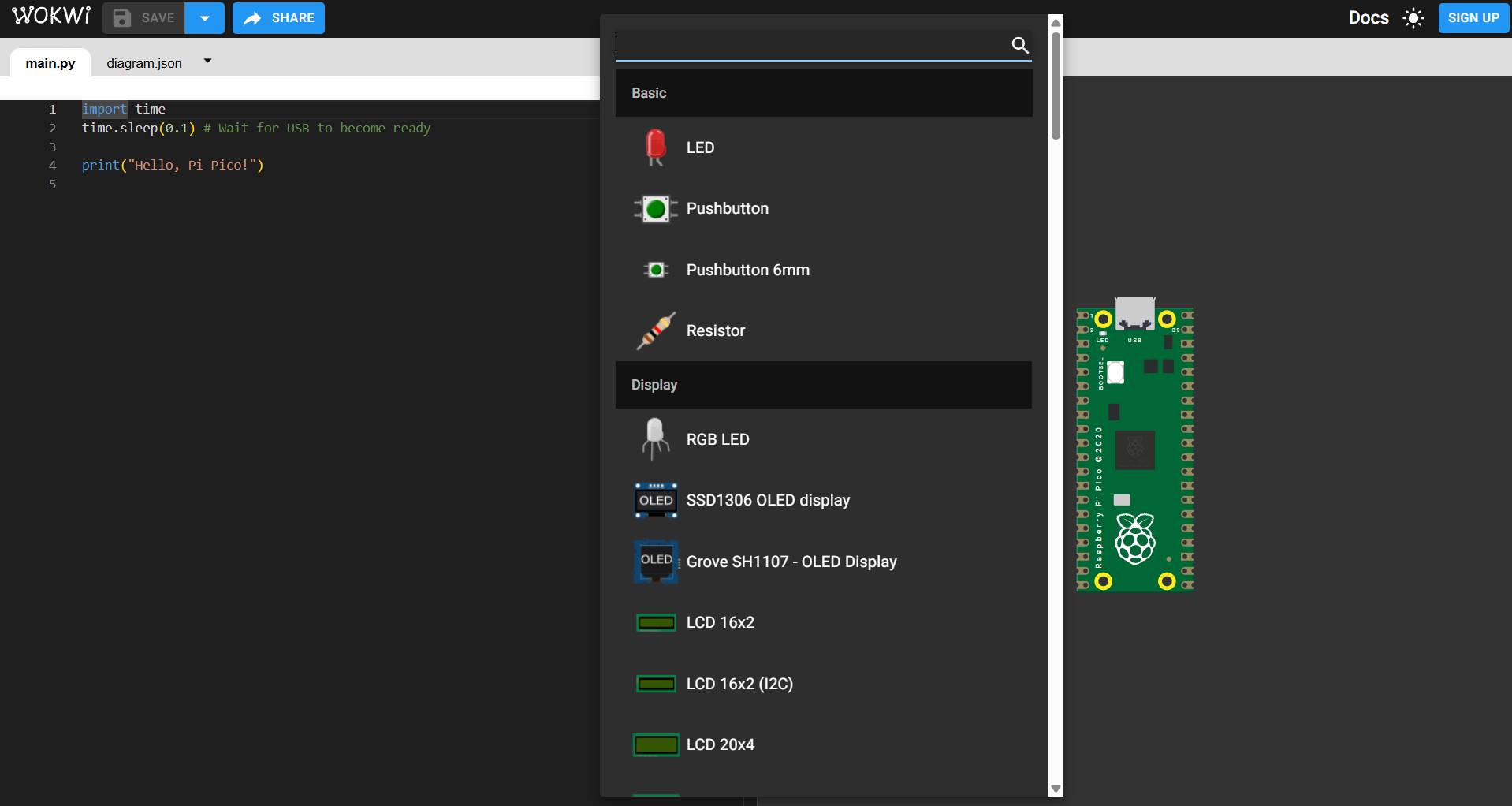Add a Pushbutton to the project
This screenshot has width=1512, height=806.
point(727,208)
